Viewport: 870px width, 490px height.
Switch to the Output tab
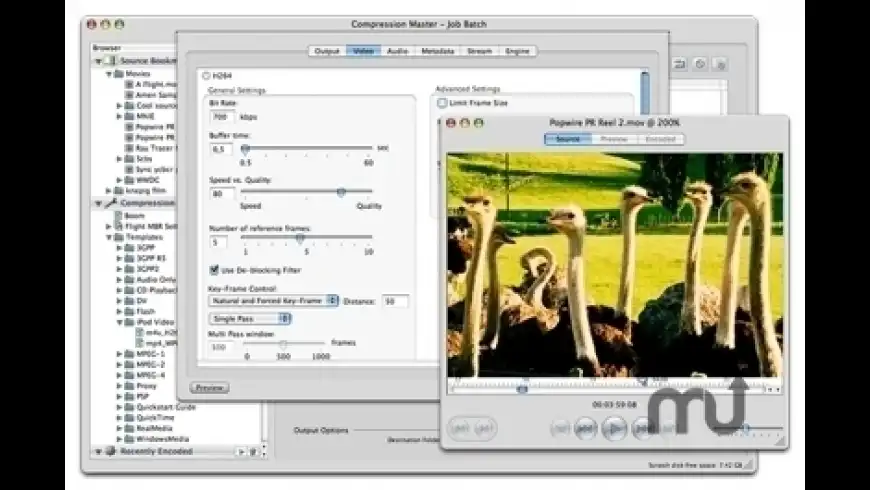point(327,51)
